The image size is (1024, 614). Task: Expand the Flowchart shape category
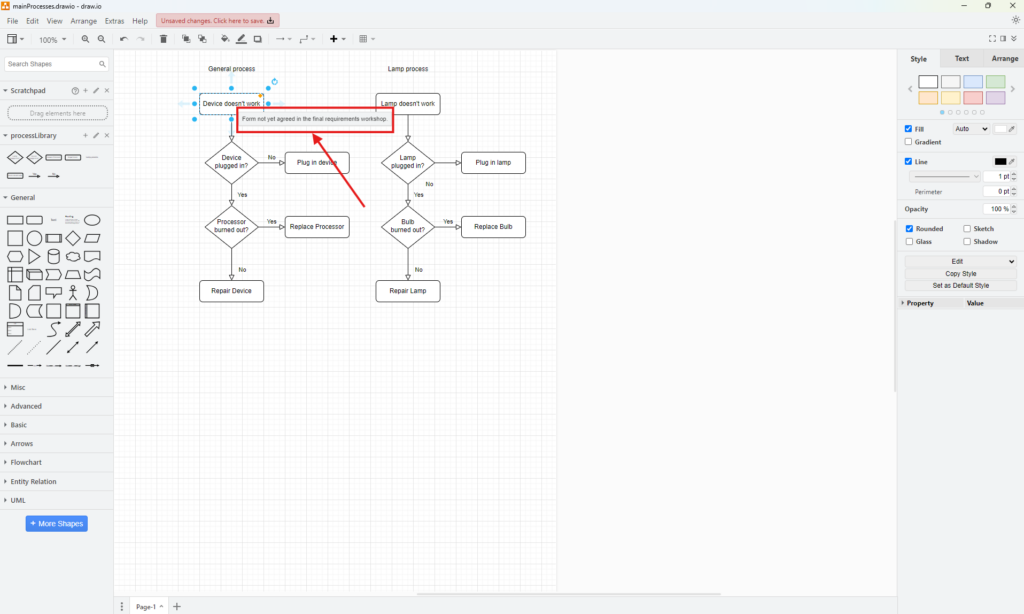click(26, 463)
